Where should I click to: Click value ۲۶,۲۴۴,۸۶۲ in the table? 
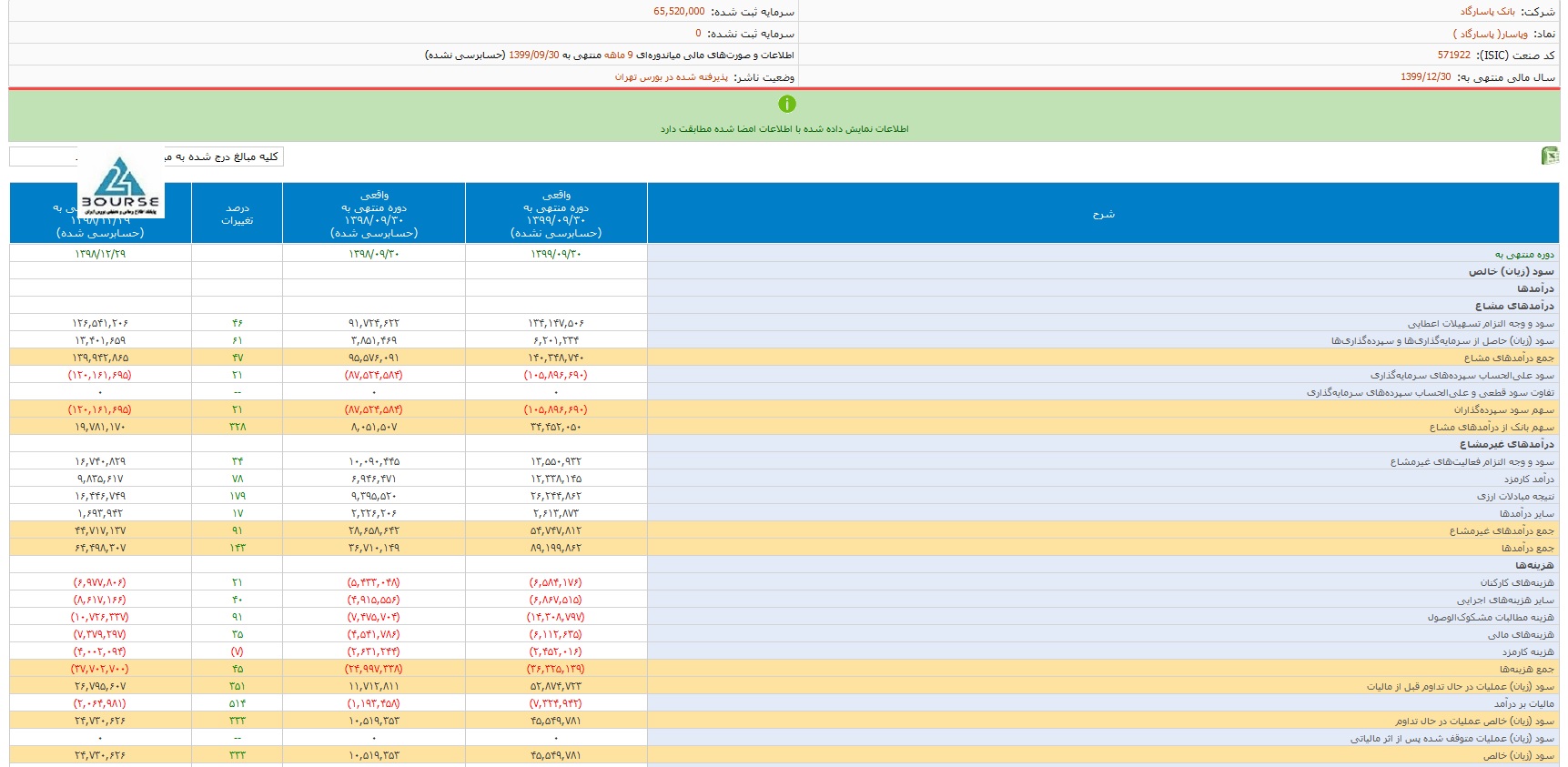556,496
